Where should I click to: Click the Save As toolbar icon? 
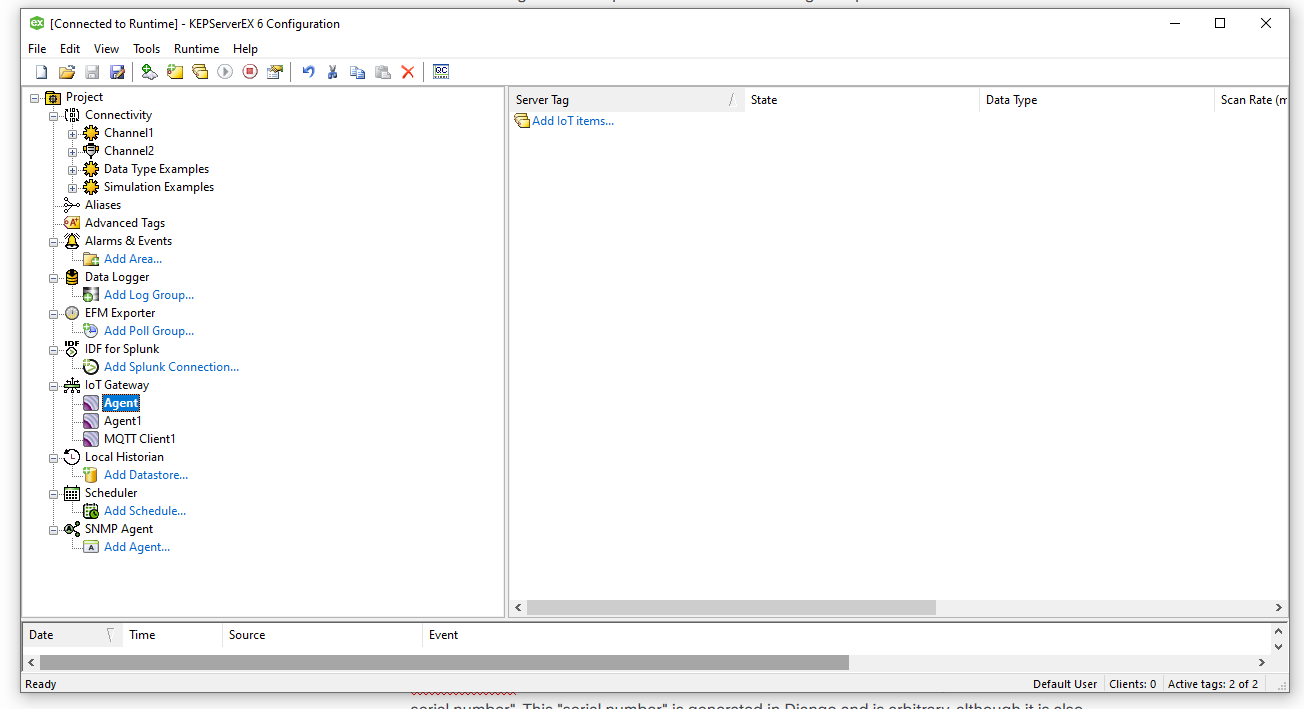click(117, 72)
